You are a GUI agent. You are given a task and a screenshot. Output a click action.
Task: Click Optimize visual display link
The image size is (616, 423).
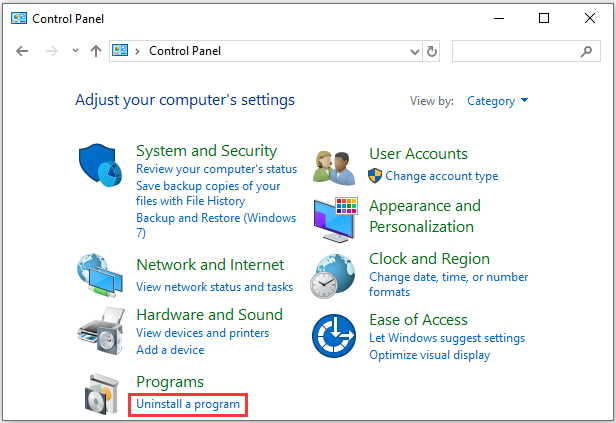point(429,355)
